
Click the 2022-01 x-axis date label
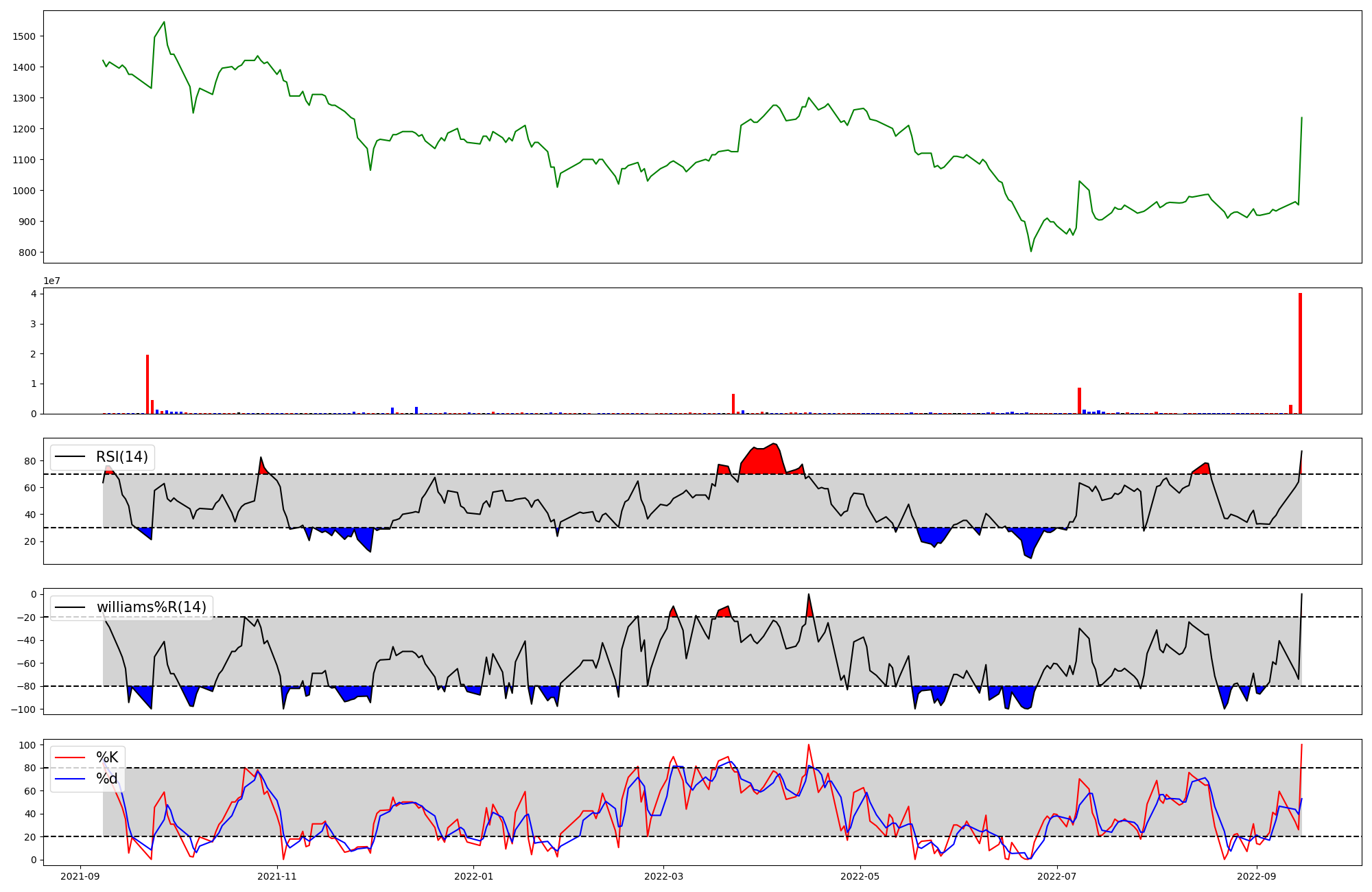coord(473,876)
